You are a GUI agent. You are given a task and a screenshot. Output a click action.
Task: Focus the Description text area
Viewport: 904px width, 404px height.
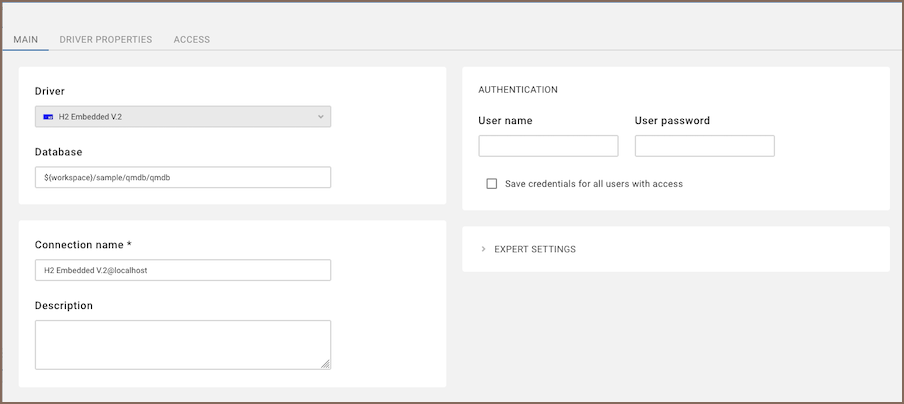182,344
